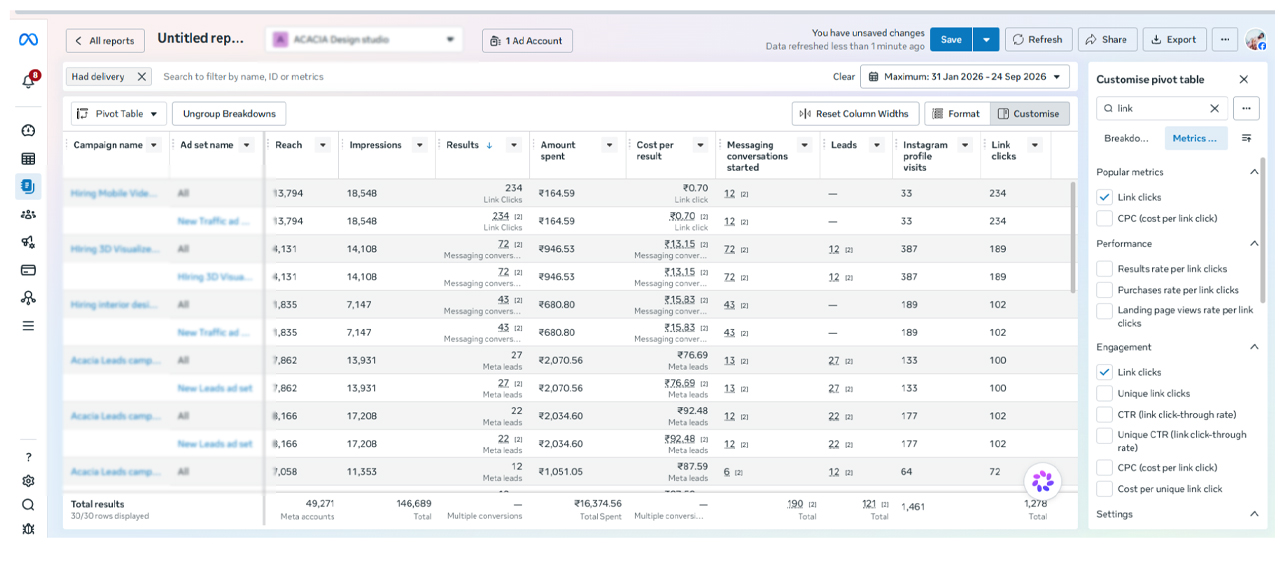Open Audiences people icon in sidebar
Viewport: 1280px width, 572px height.
point(28,214)
